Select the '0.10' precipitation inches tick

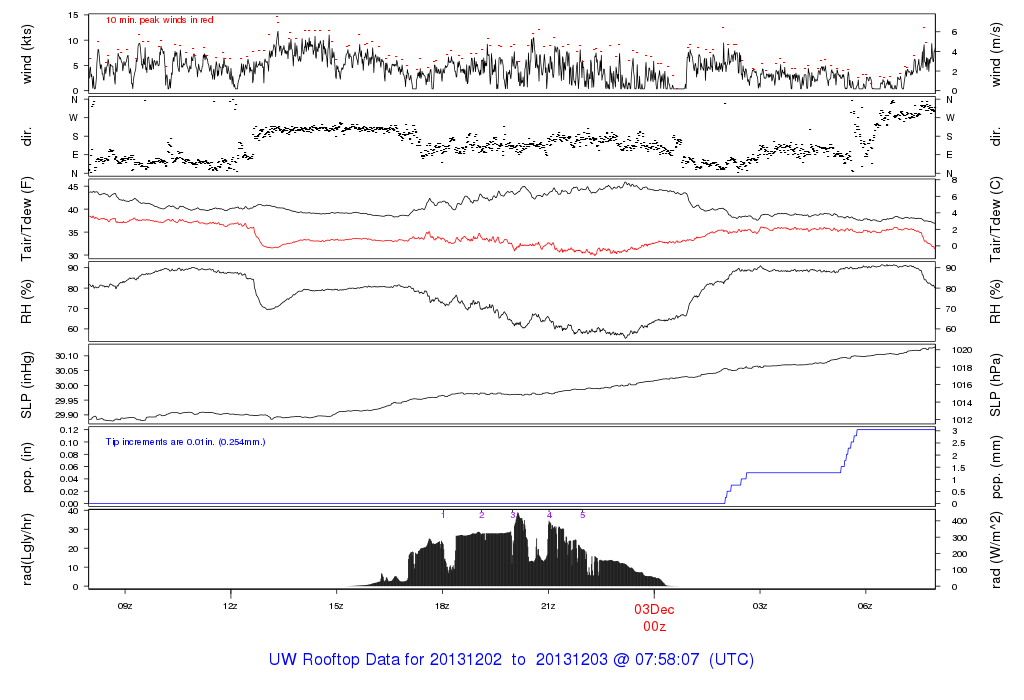(69, 442)
